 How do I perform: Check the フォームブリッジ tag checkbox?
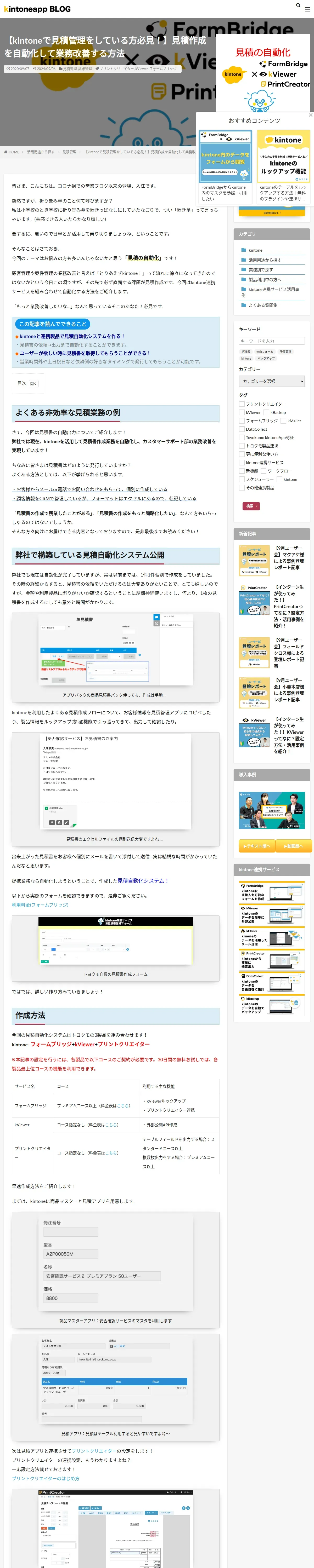click(x=242, y=420)
